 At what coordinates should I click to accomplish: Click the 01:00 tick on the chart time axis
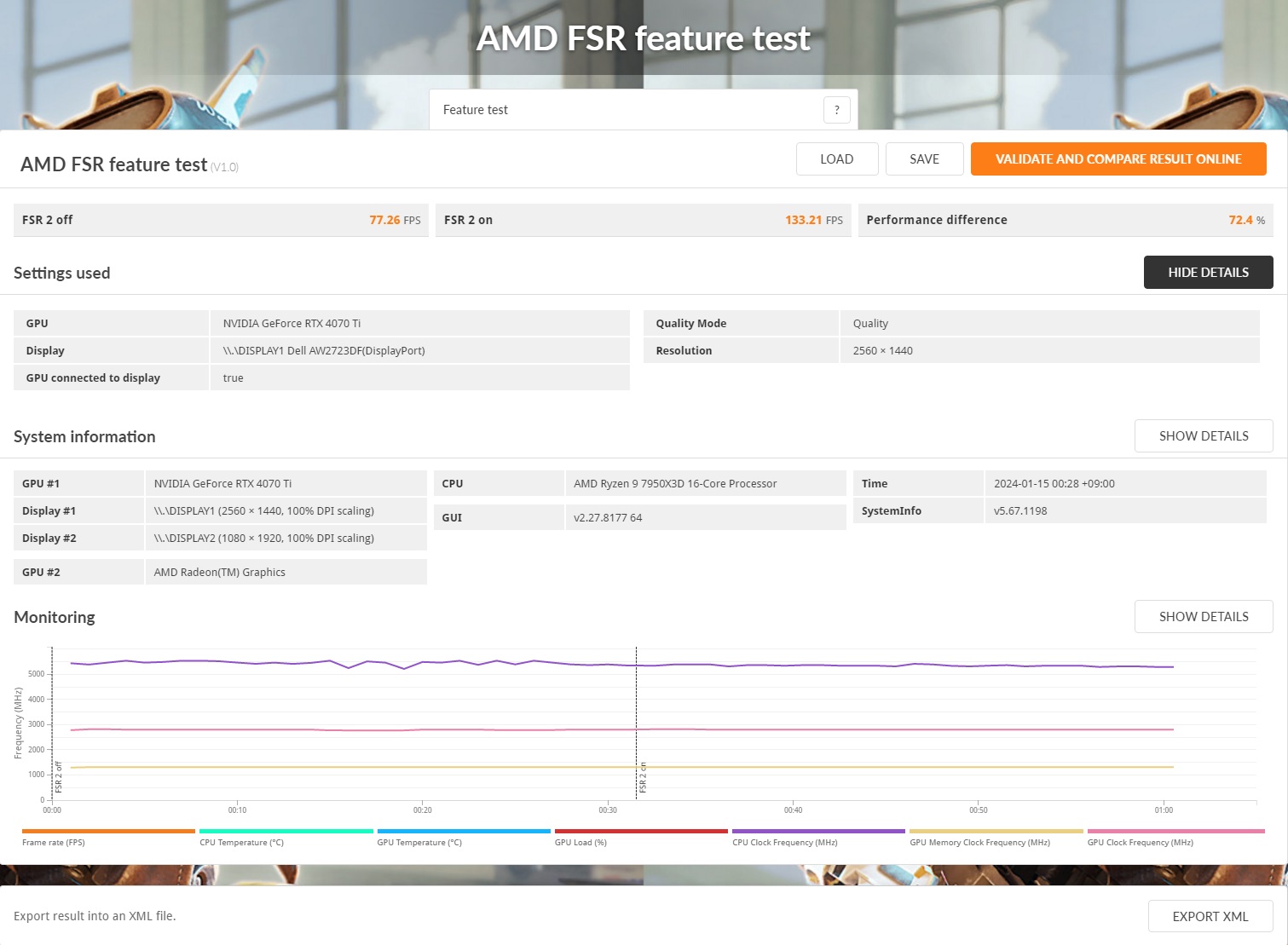1164,810
